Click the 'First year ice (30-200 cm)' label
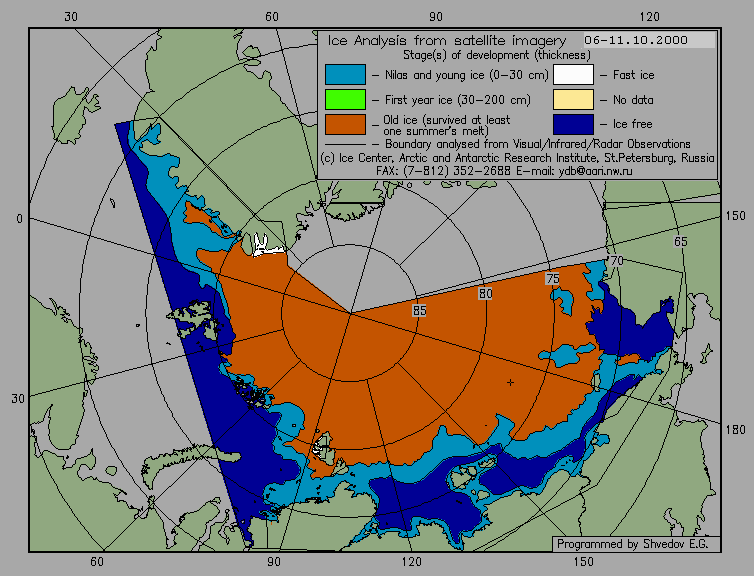Viewport: 754px width, 576px height. [x=458, y=100]
